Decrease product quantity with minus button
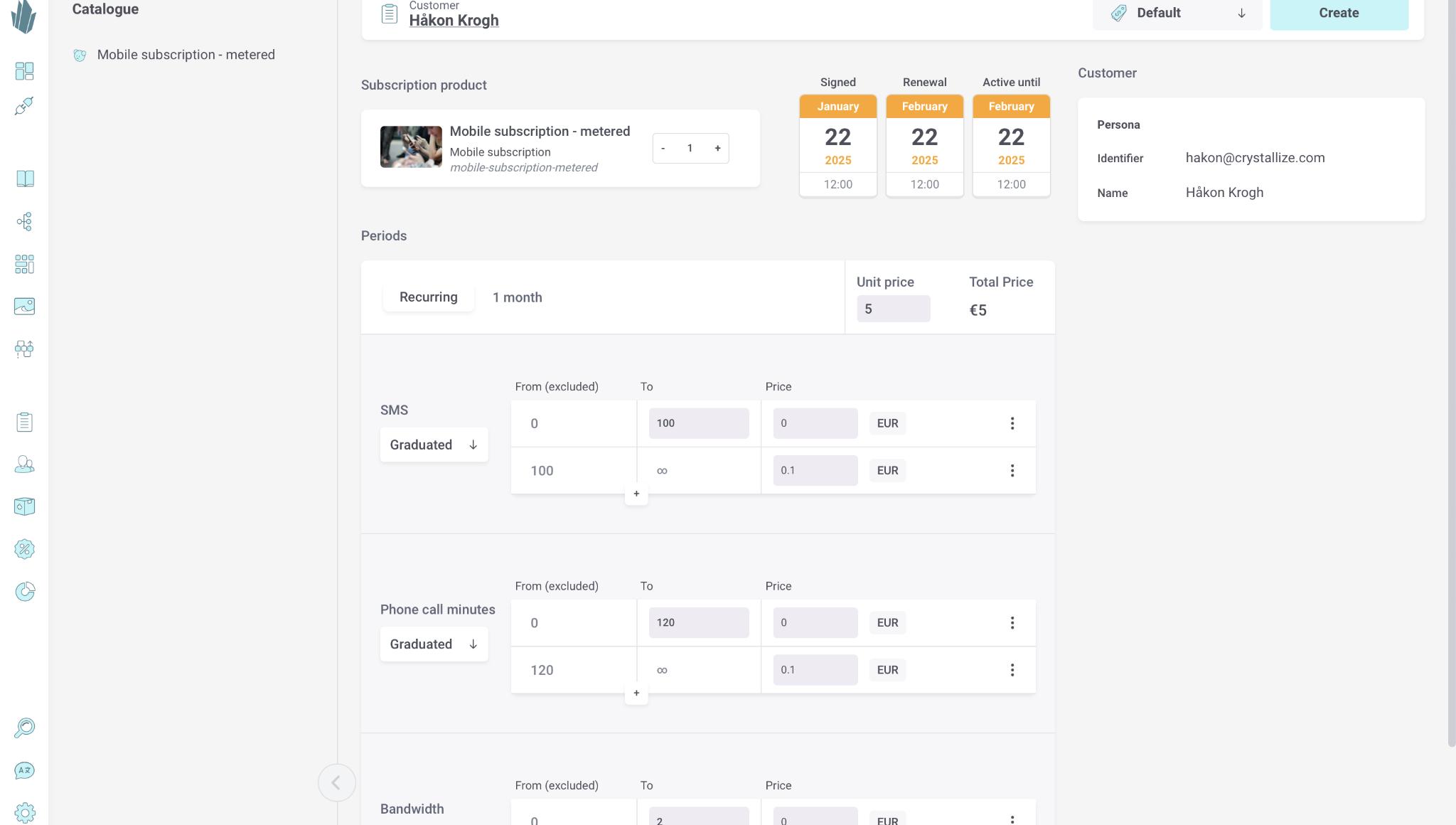 (x=663, y=148)
